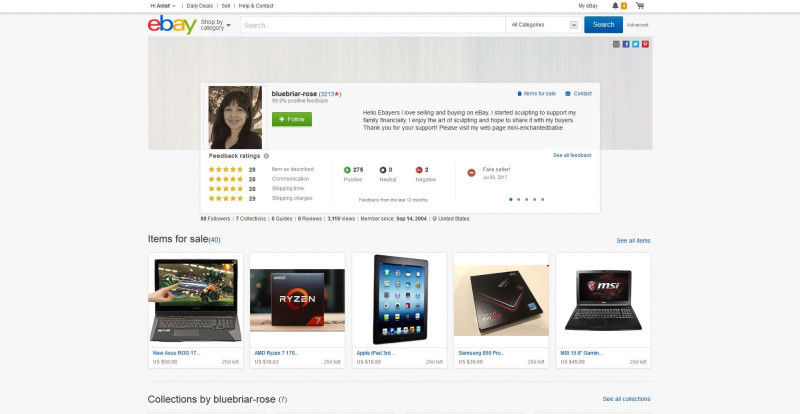The width and height of the screenshot is (800, 414).
Task: Click the negative mark beside Fake seller
Action: pyautogui.click(x=471, y=173)
